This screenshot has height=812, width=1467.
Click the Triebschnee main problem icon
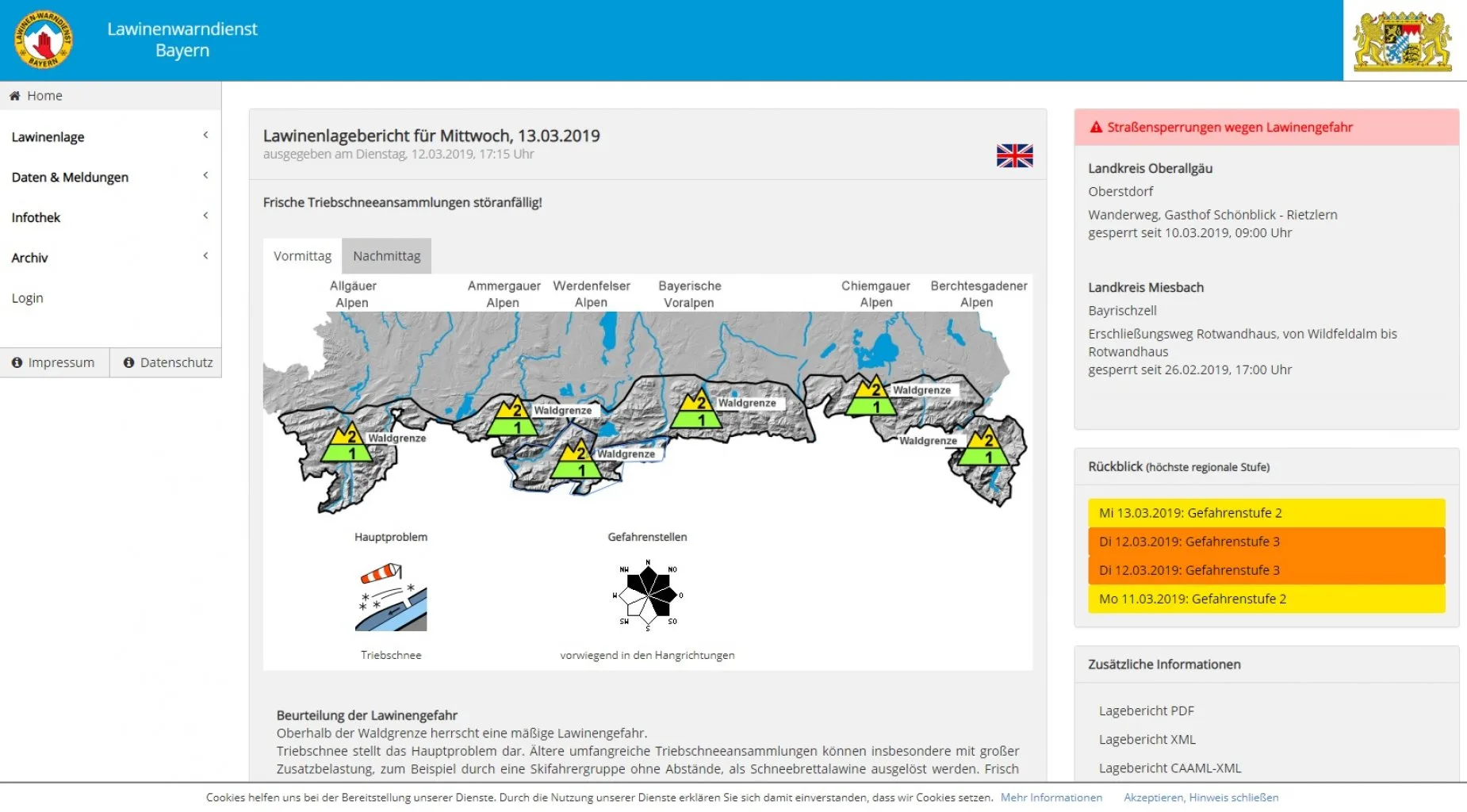click(x=391, y=597)
